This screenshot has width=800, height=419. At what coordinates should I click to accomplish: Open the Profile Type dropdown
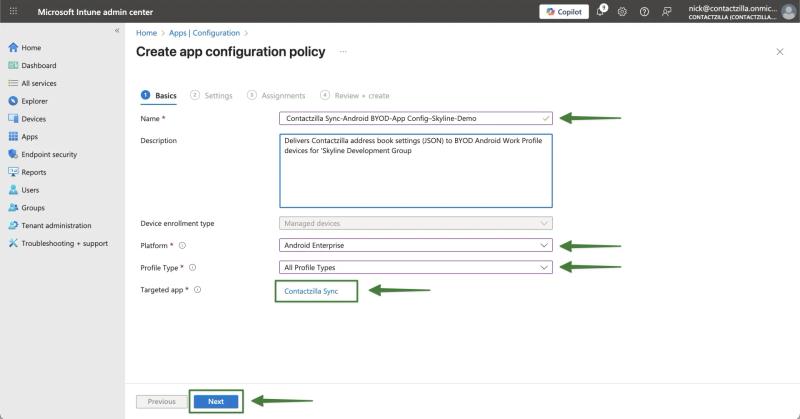point(415,267)
